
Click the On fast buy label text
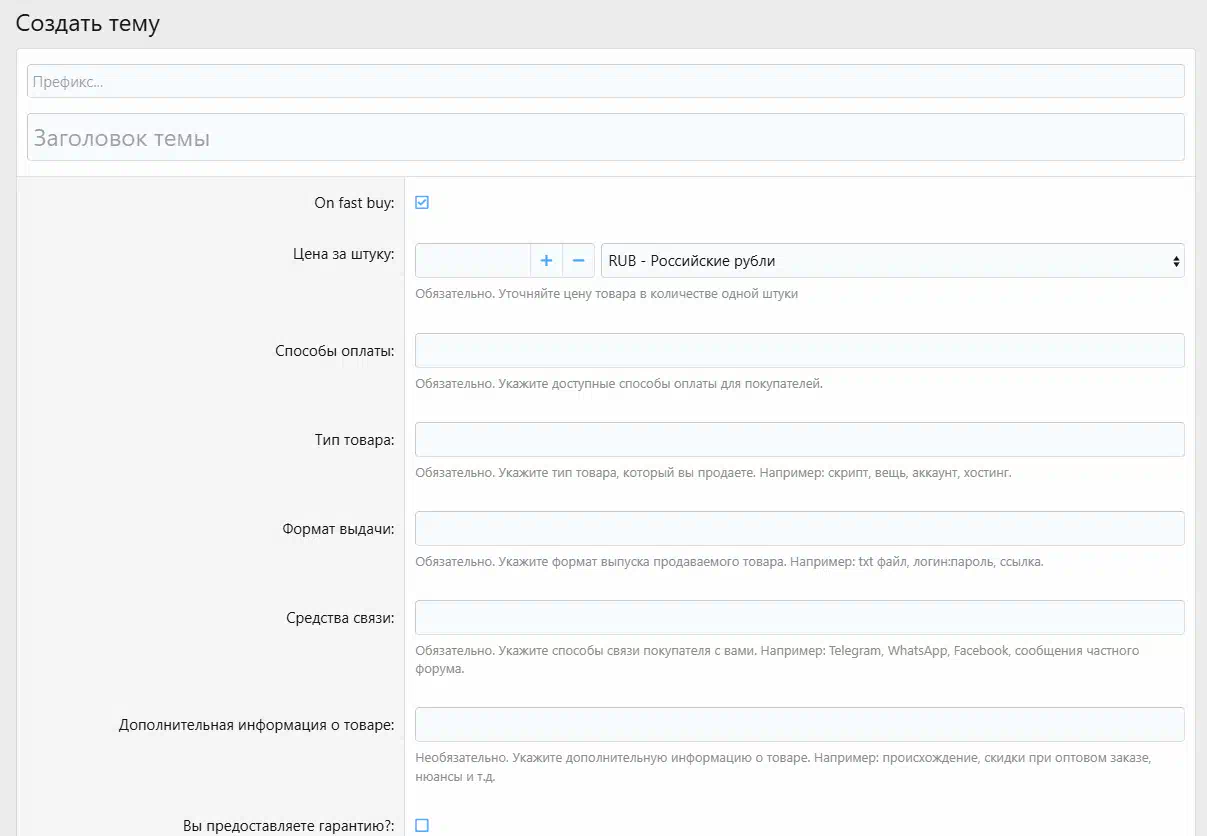click(x=354, y=203)
